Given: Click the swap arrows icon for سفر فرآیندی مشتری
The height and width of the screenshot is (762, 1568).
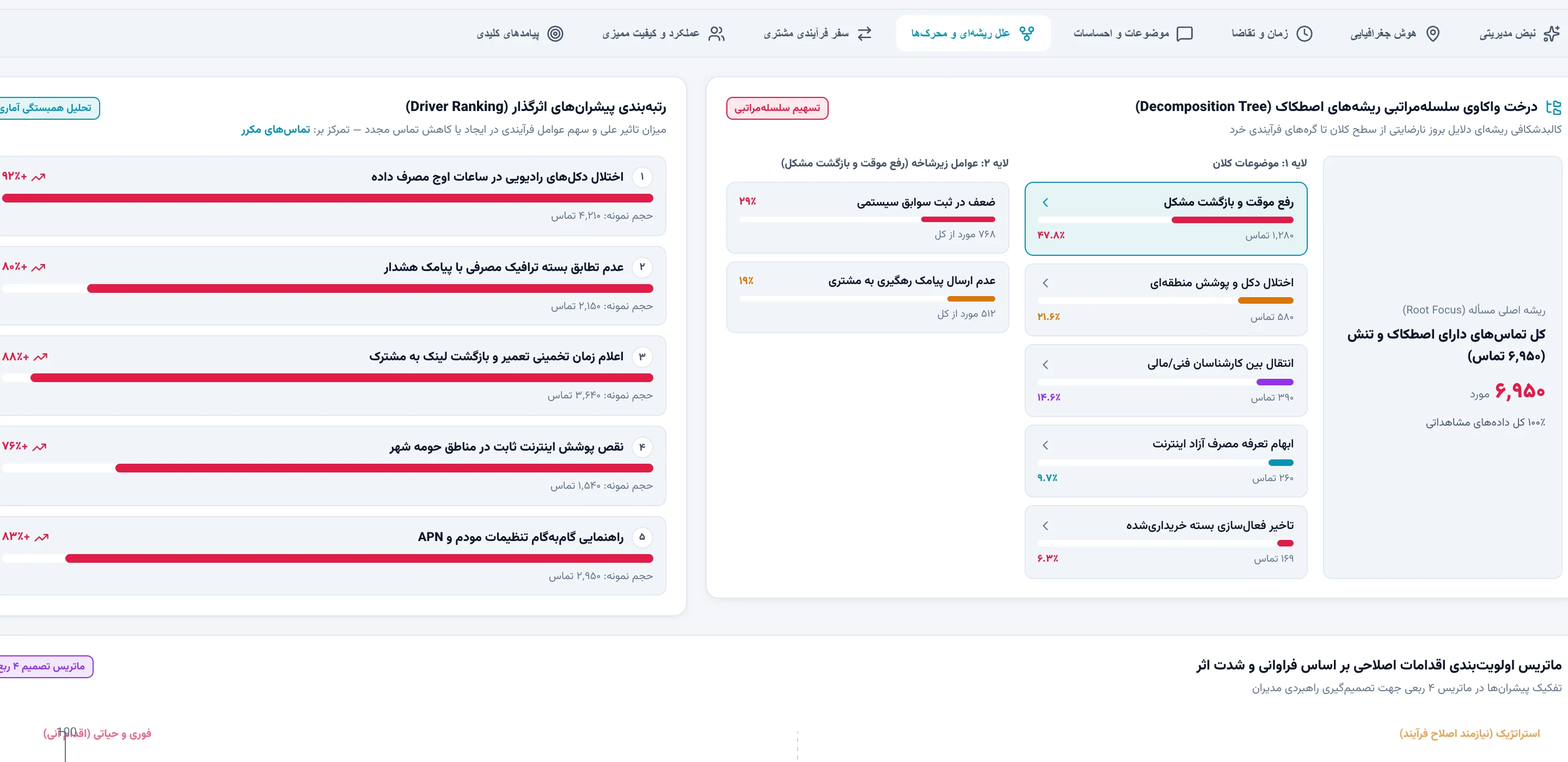Looking at the screenshot, I should coord(865,34).
